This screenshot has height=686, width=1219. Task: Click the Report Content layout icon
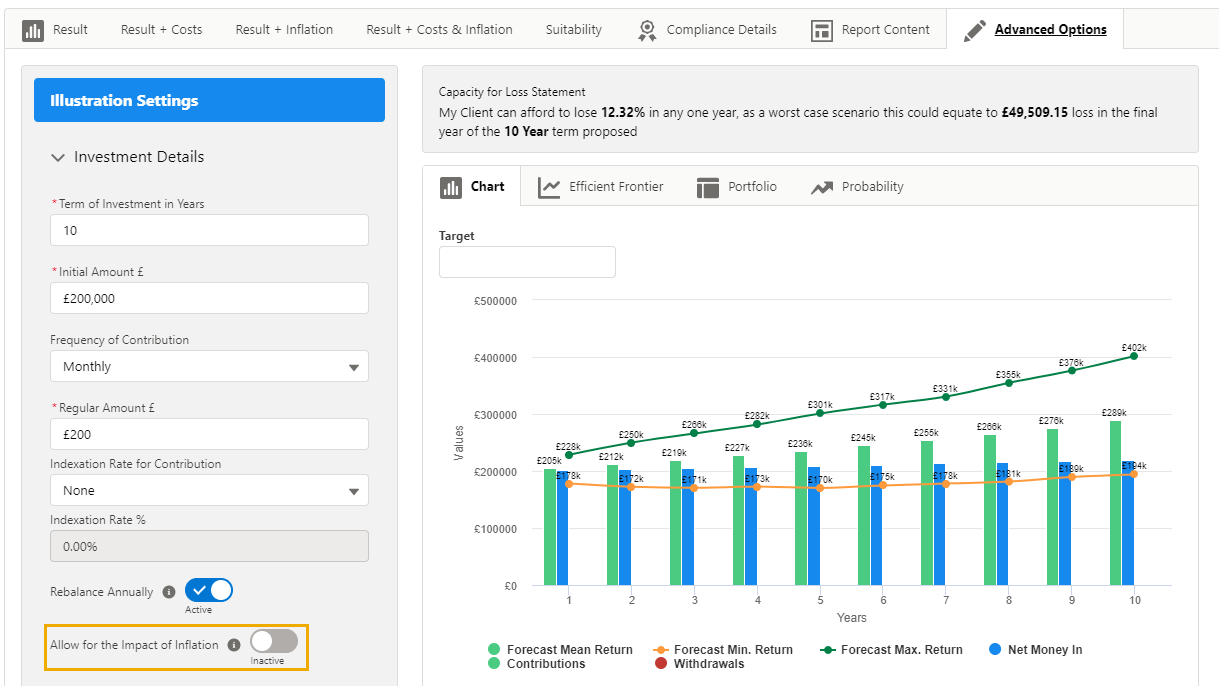822,30
